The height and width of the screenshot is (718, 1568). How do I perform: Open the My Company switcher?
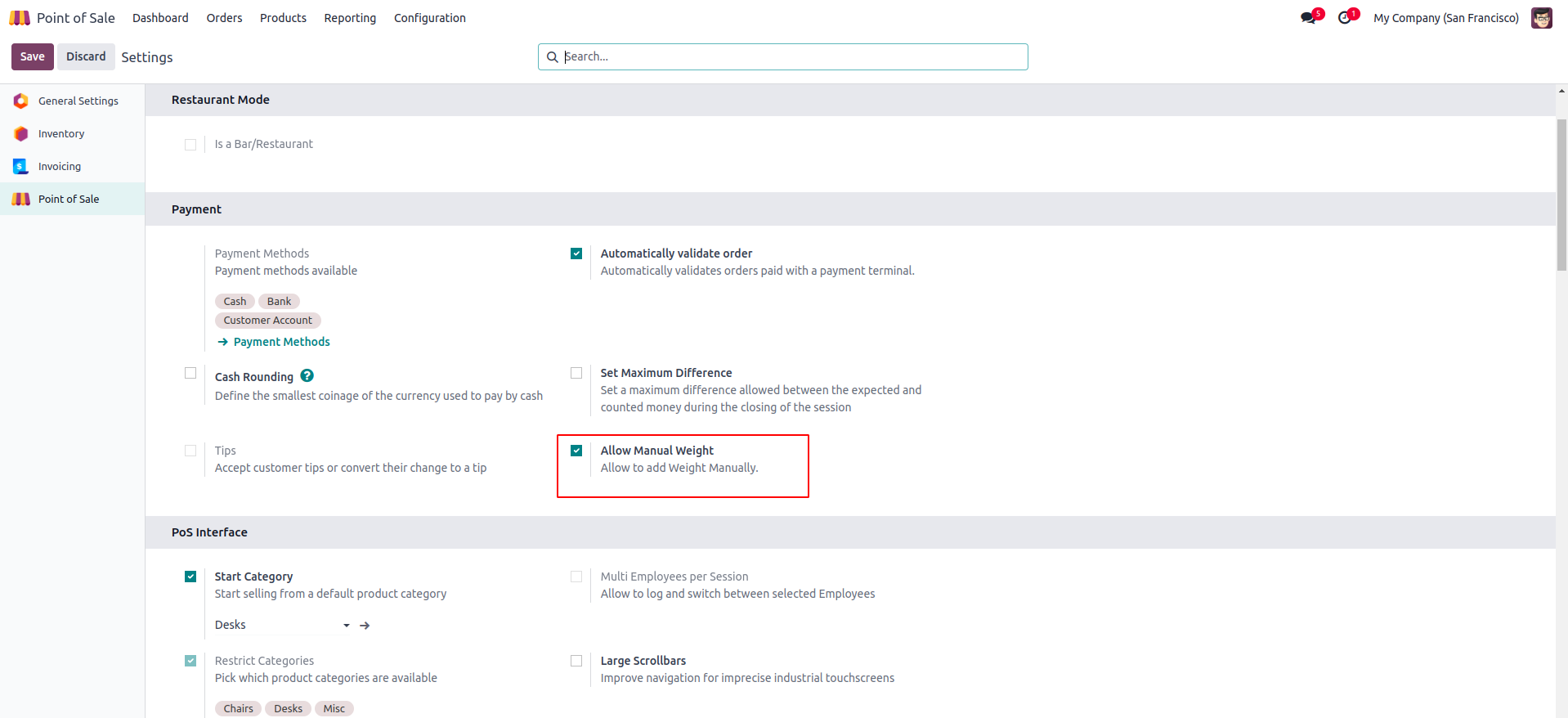pos(1445,18)
